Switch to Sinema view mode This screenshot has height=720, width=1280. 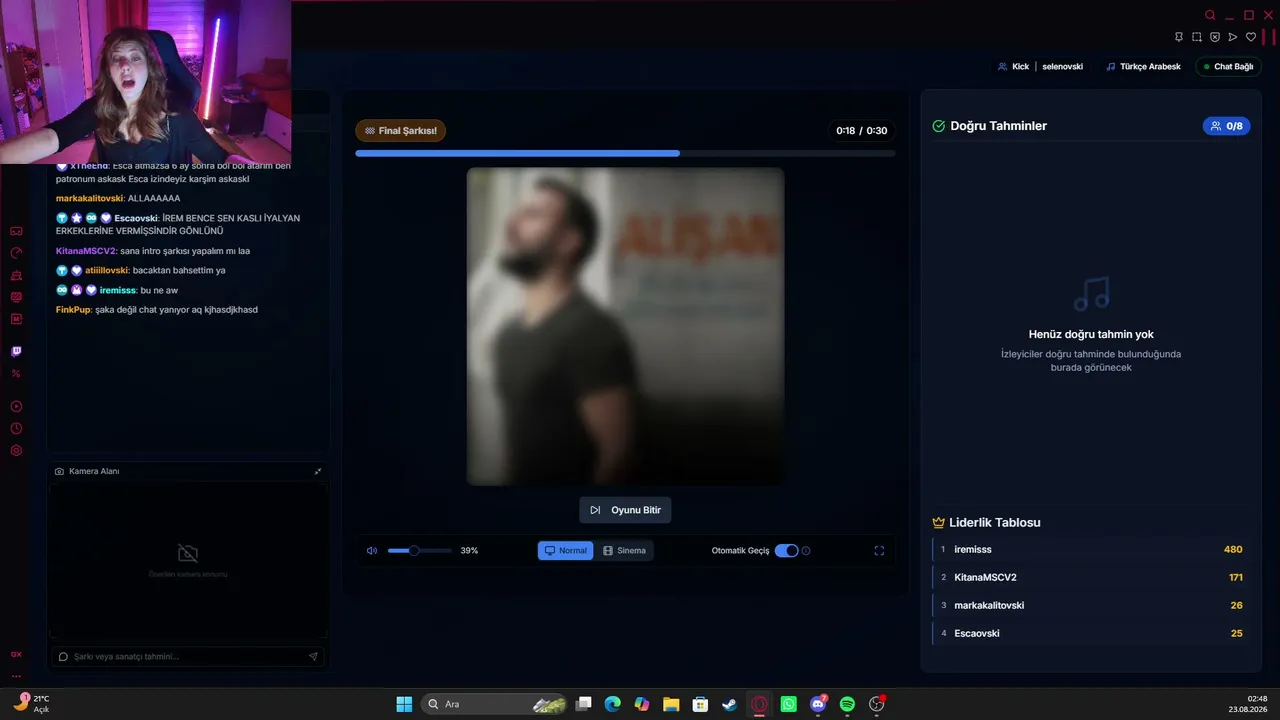click(624, 550)
